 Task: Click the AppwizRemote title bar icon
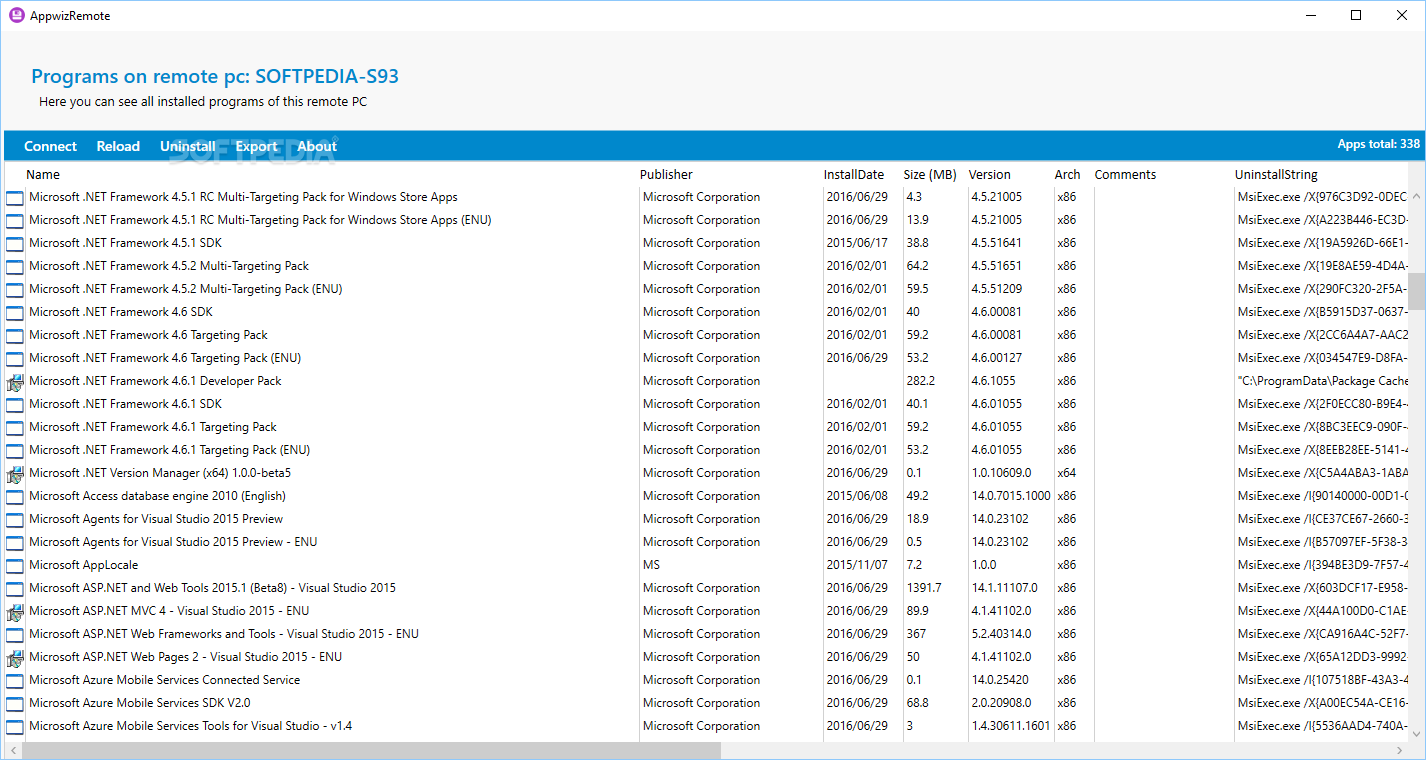[x=16, y=15]
